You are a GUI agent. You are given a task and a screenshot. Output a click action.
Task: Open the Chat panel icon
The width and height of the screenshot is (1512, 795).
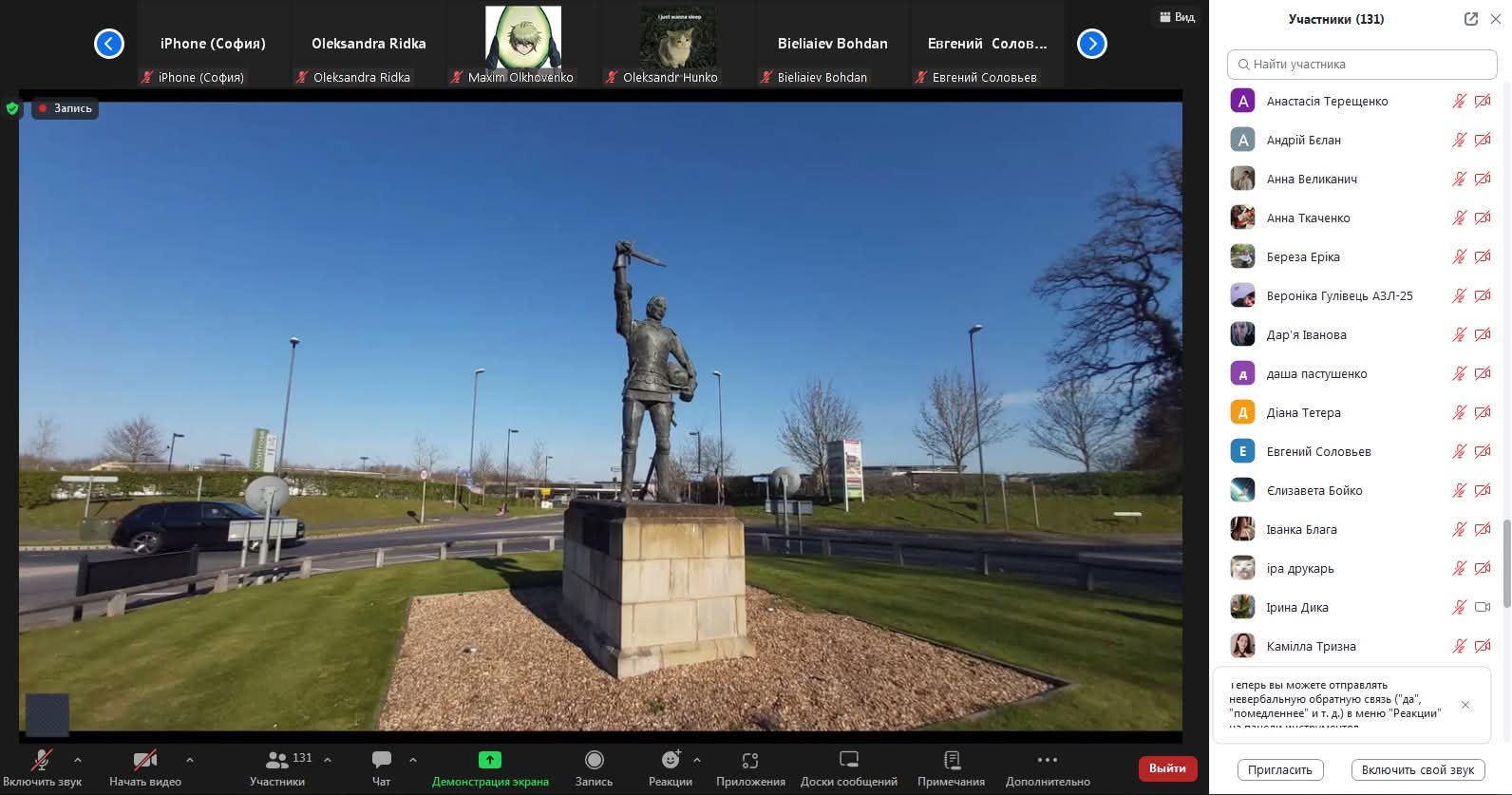coord(381,760)
